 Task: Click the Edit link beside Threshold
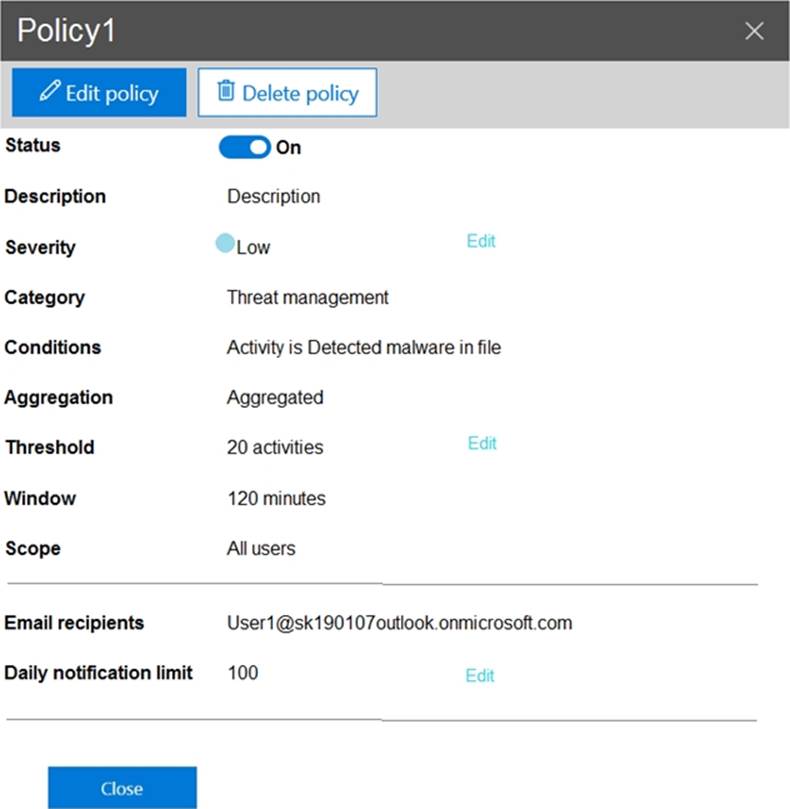pyautogui.click(x=482, y=443)
